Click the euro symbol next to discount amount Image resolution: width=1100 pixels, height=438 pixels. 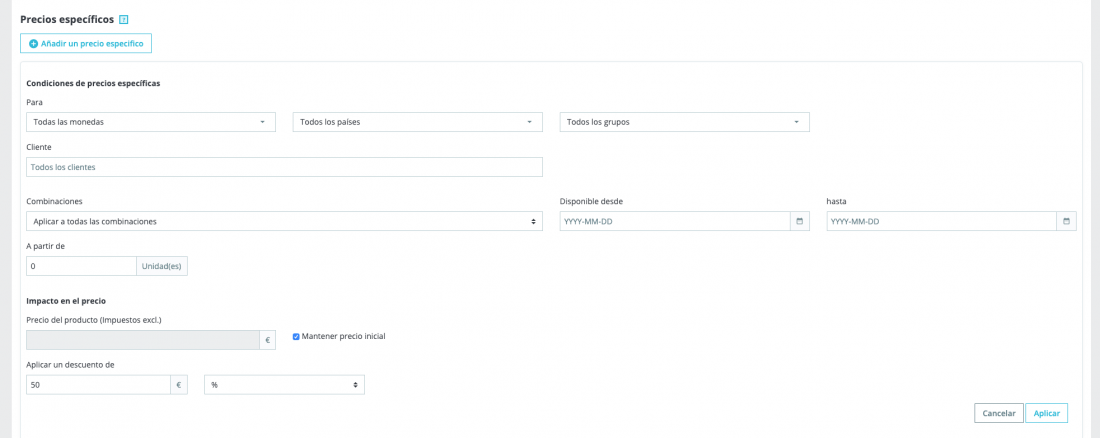(x=179, y=385)
